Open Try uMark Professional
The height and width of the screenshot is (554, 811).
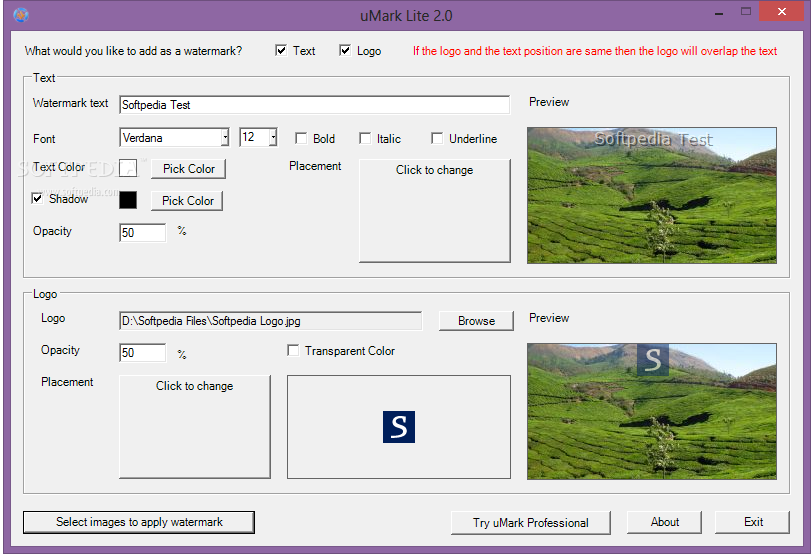pyautogui.click(x=531, y=522)
